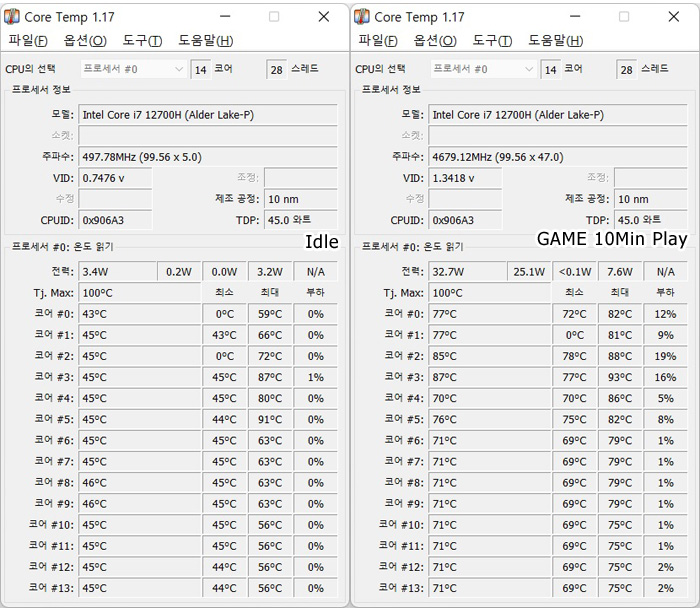Click model field in right window
Screen dimensions: 700x610
coord(558,115)
